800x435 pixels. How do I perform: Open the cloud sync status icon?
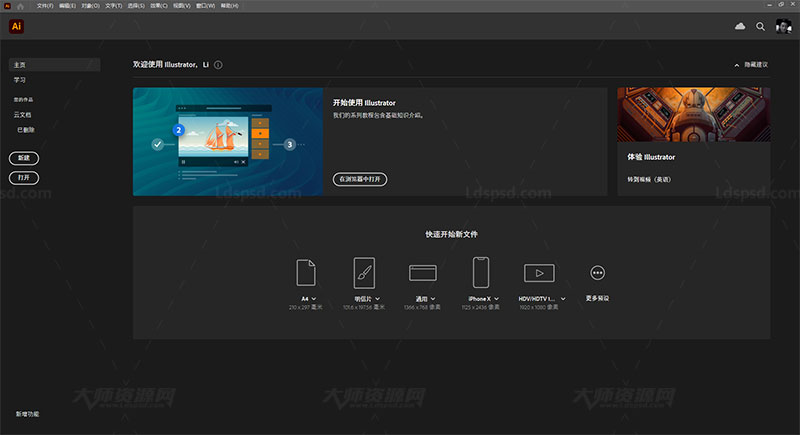[740, 26]
